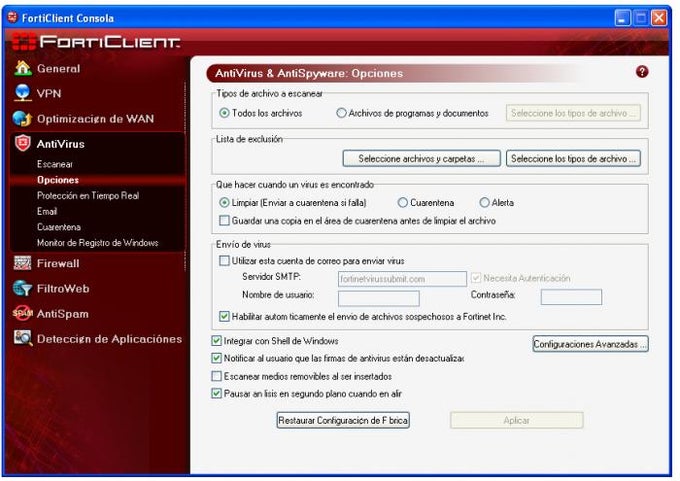Minimize the FortiClient Consola window
The image size is (680, 481).
point(622,18)
